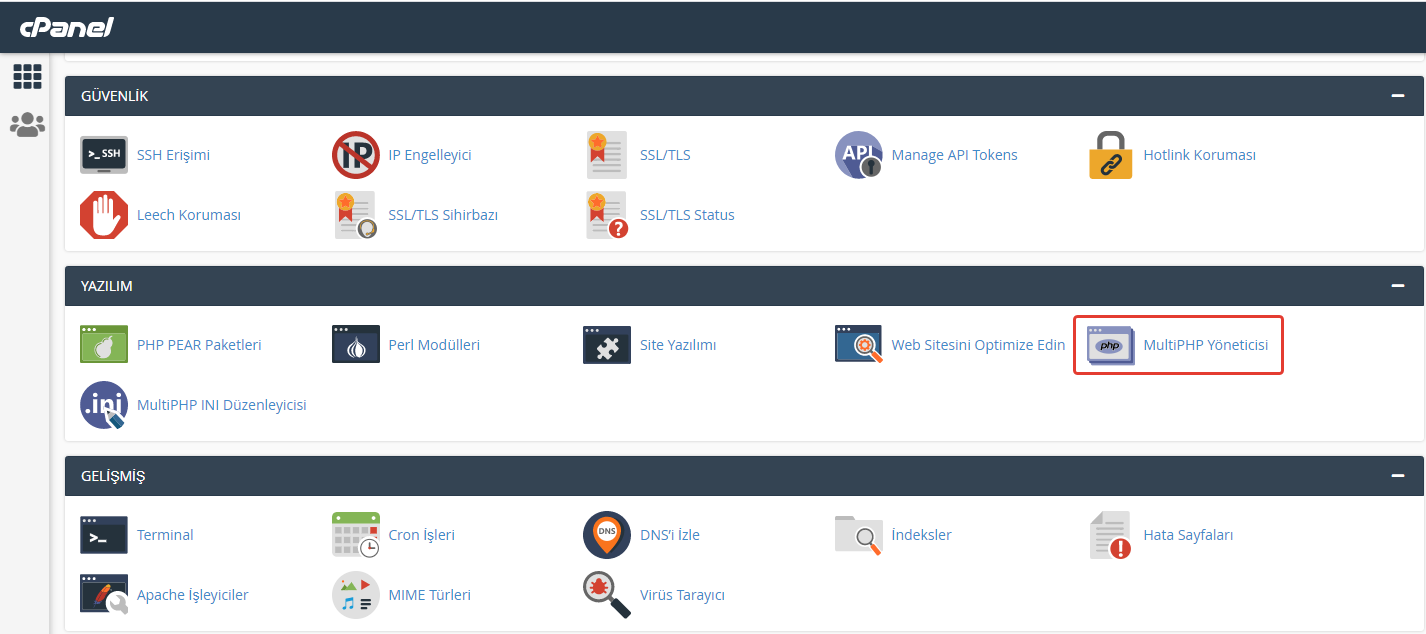
Task: Click the MultiPHP Yöneticisi php icon
Action: click(x=1110, y=345)
